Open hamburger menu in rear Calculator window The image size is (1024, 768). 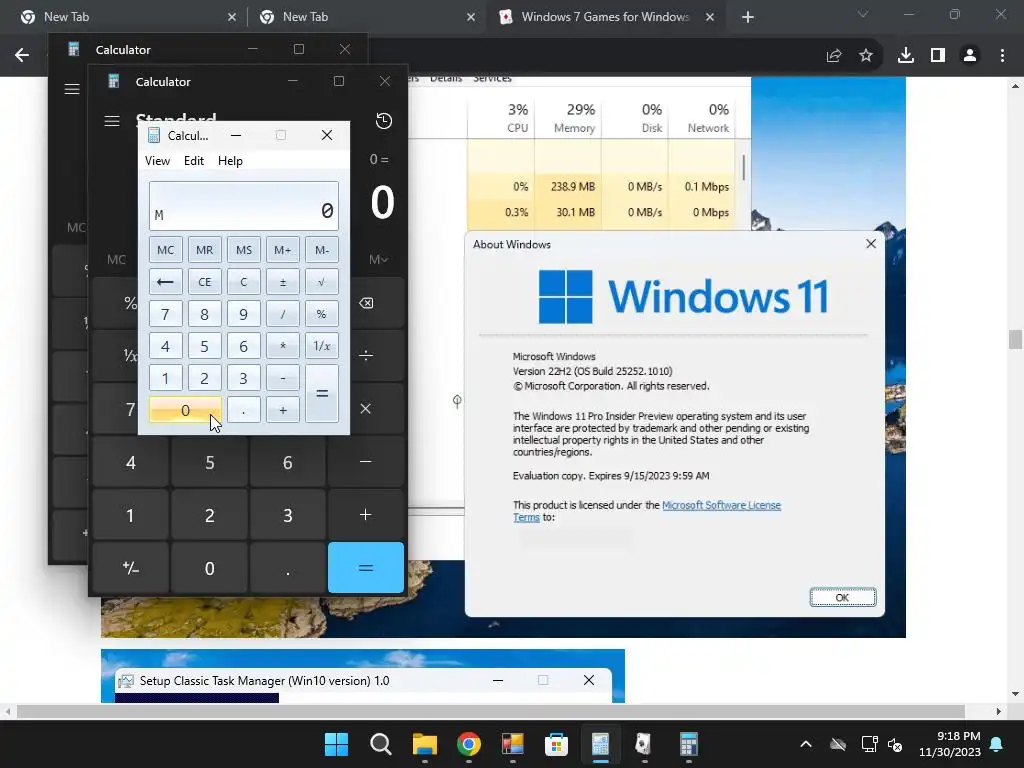point(72,89)
